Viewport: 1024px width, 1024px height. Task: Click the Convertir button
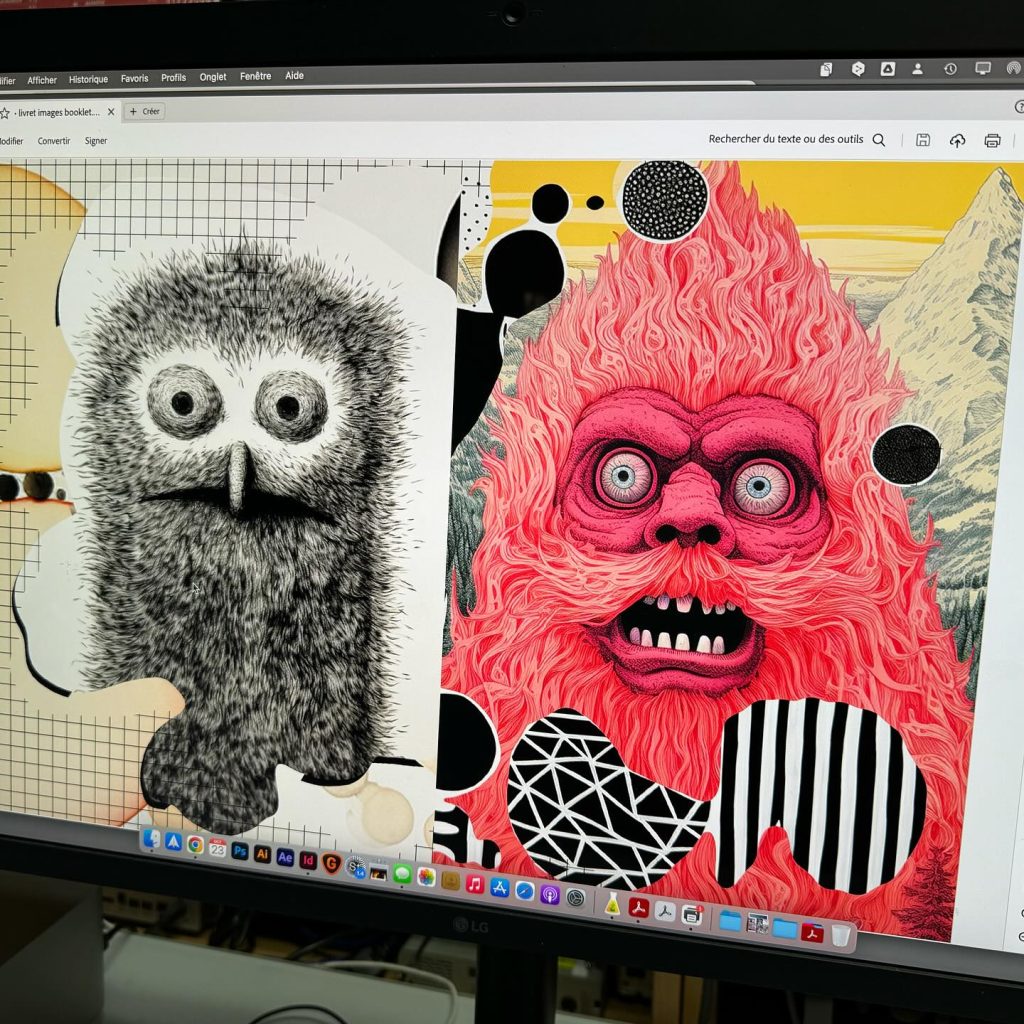click(54, 141)
